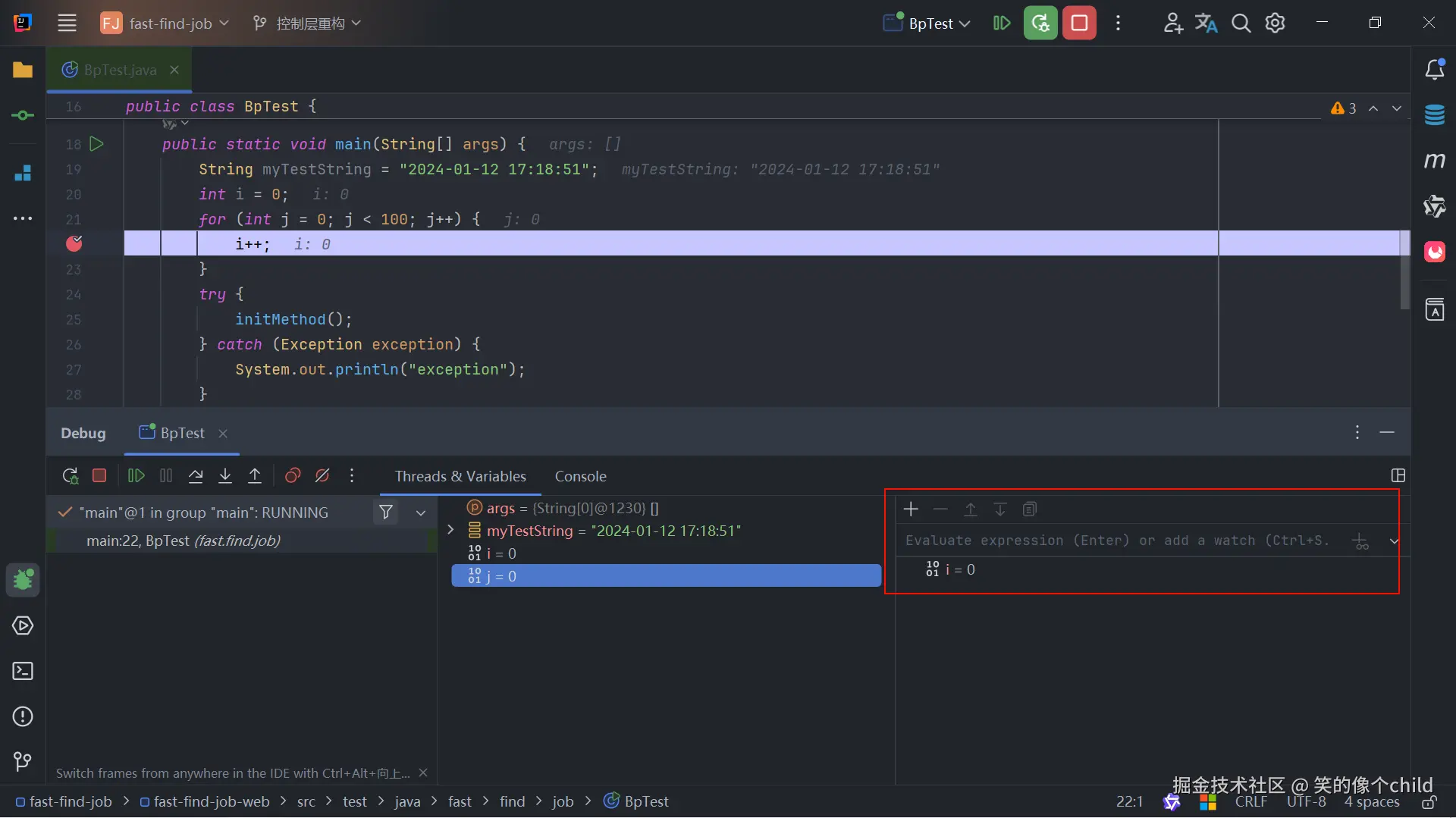Click the Search Everywhere magnifier
1456x818 pixels.
(x=1241, y=23)
